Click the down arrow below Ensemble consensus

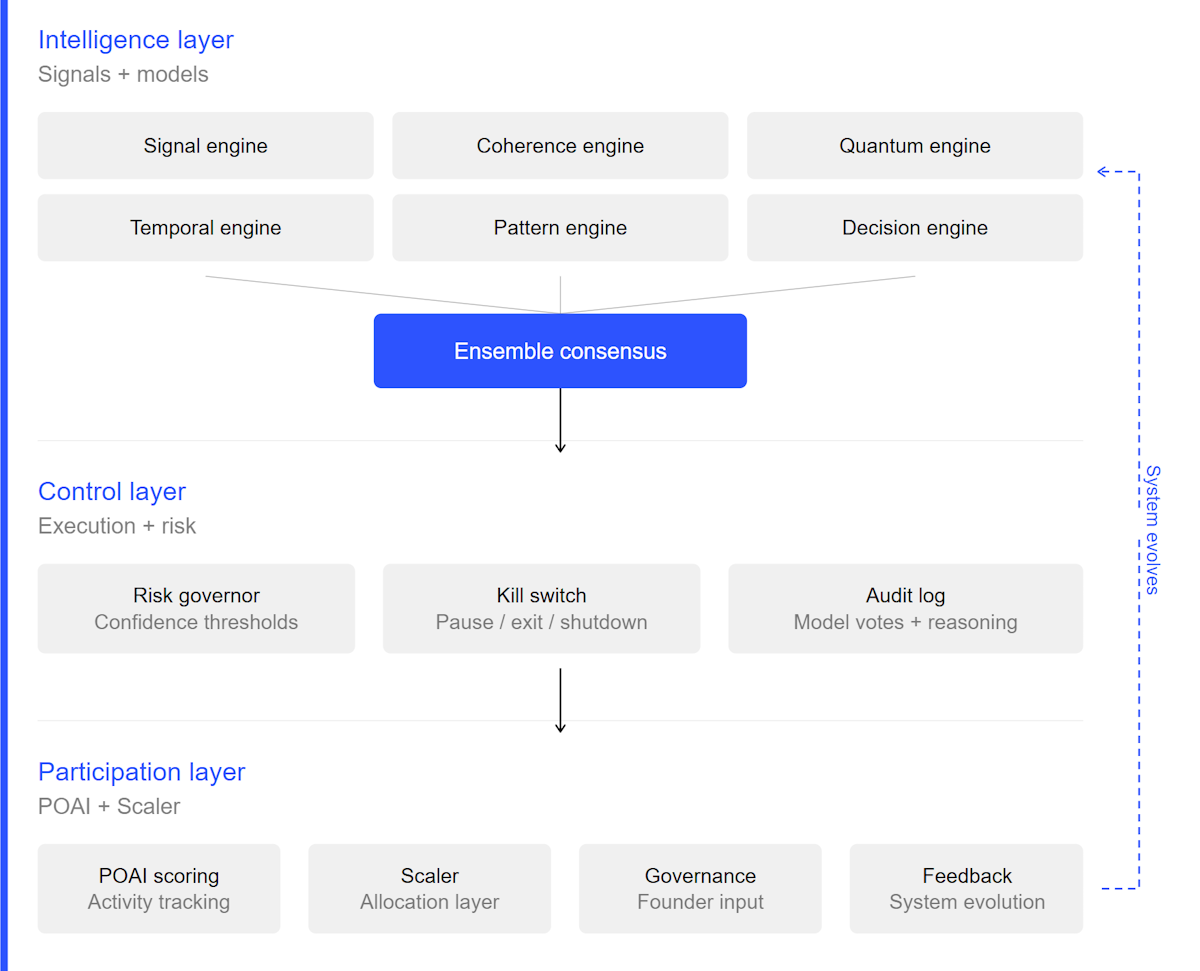point(560,420)
